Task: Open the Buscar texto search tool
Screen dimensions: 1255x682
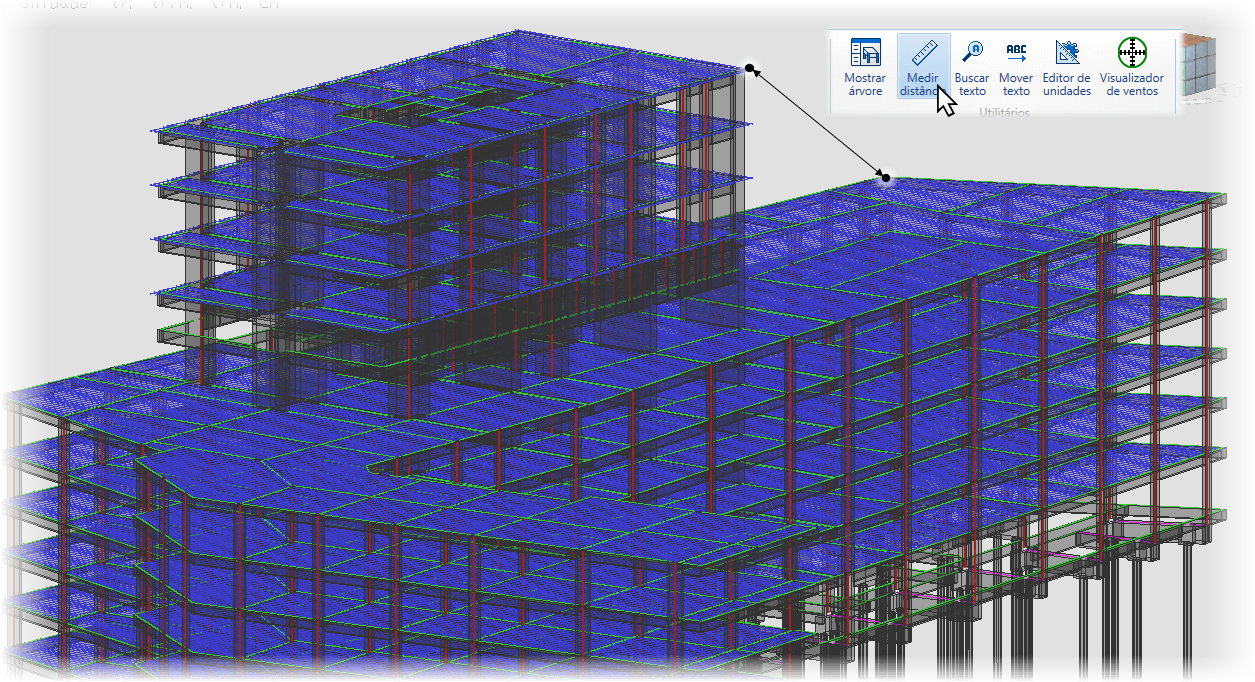Action: [x=971, y=68]
